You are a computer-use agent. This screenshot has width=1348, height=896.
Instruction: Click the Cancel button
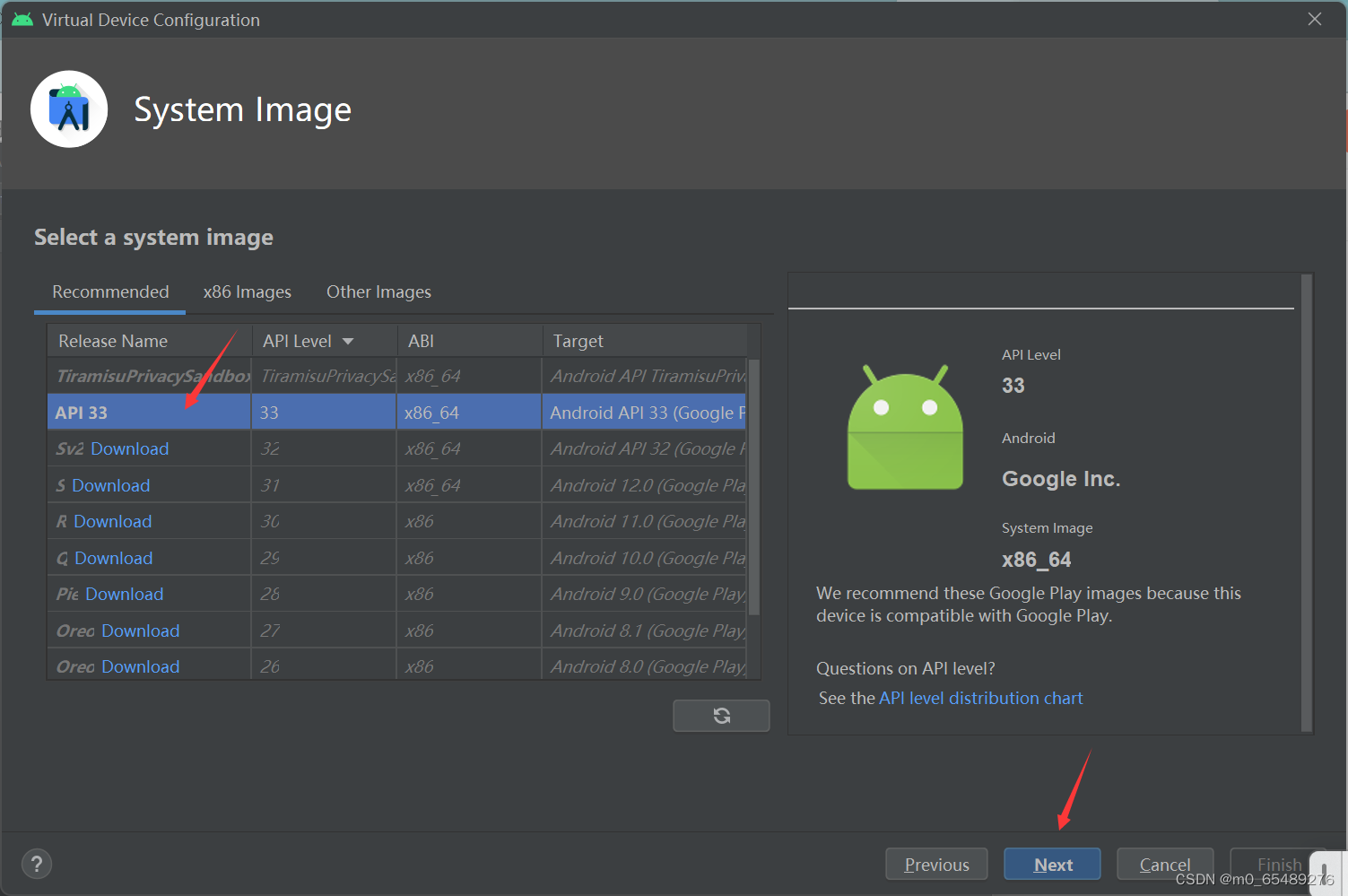pos(1165,865)
